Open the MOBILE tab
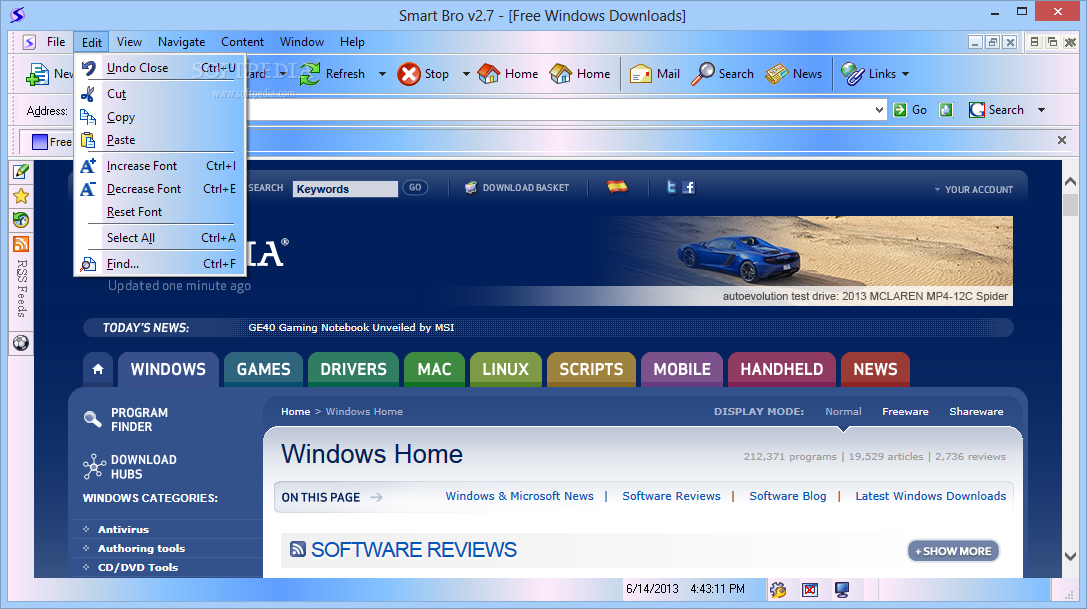1087x609 pixels. tap(682, 369)
